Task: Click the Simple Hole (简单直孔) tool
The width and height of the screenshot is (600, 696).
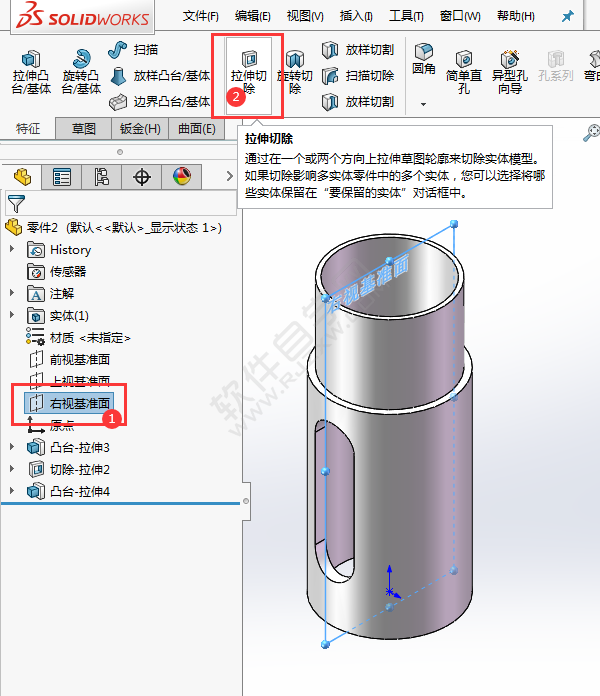Action: [464, 73]
